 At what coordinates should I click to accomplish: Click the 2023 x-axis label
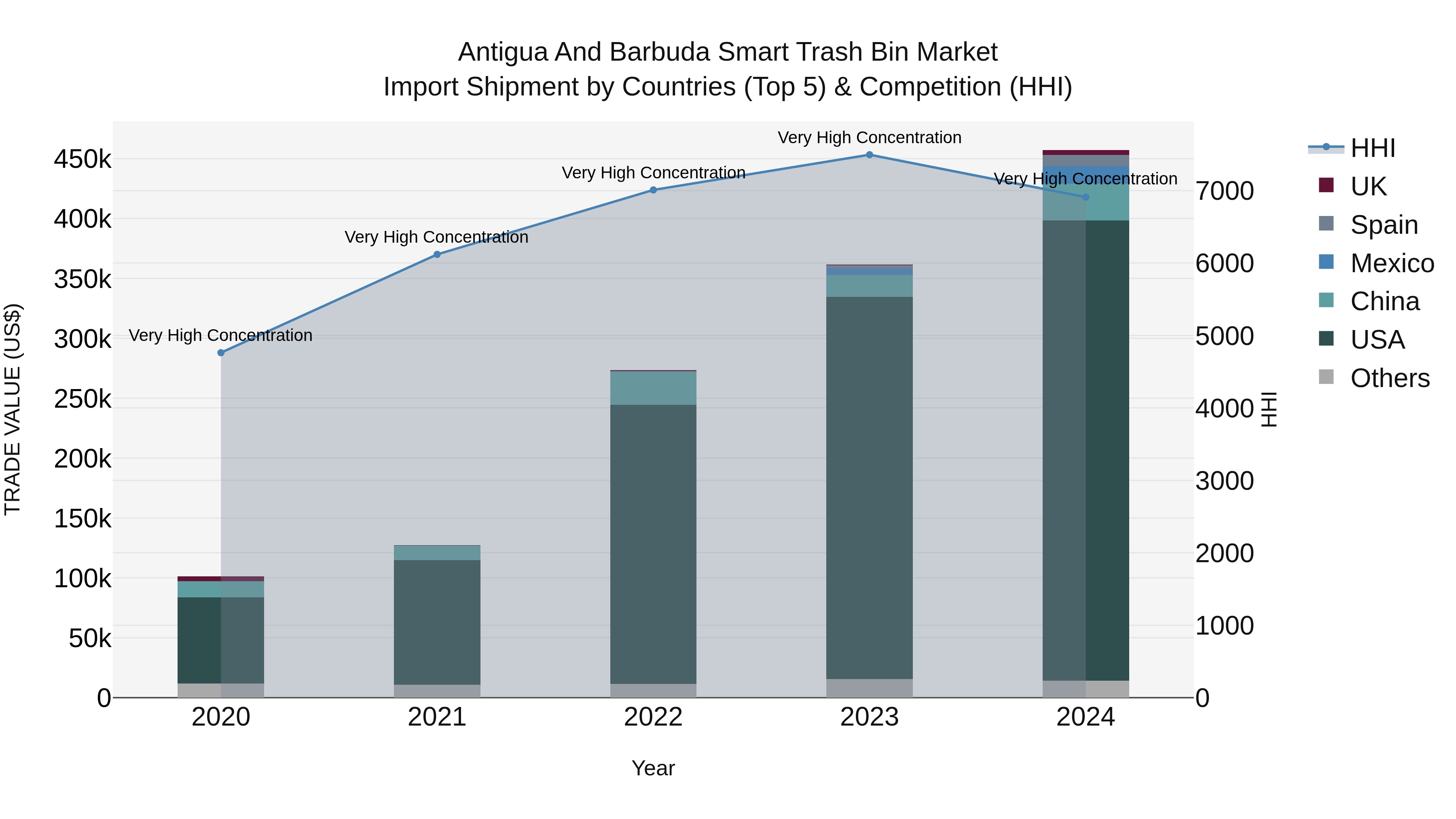(869, 717)
